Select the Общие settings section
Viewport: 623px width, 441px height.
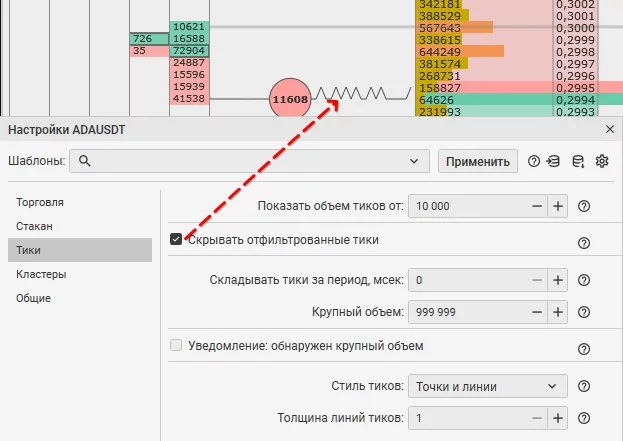coord(79,298)
